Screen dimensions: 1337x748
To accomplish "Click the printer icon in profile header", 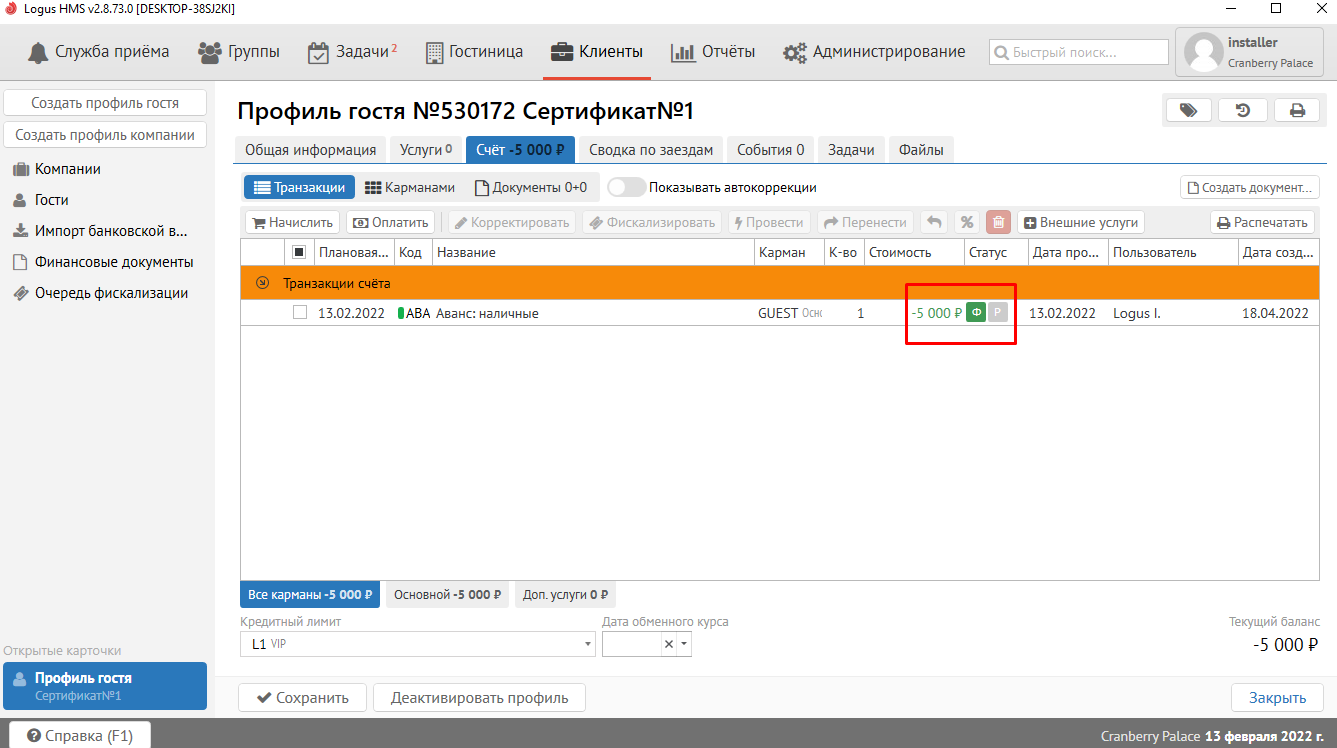I will (x=1297, y=110).
